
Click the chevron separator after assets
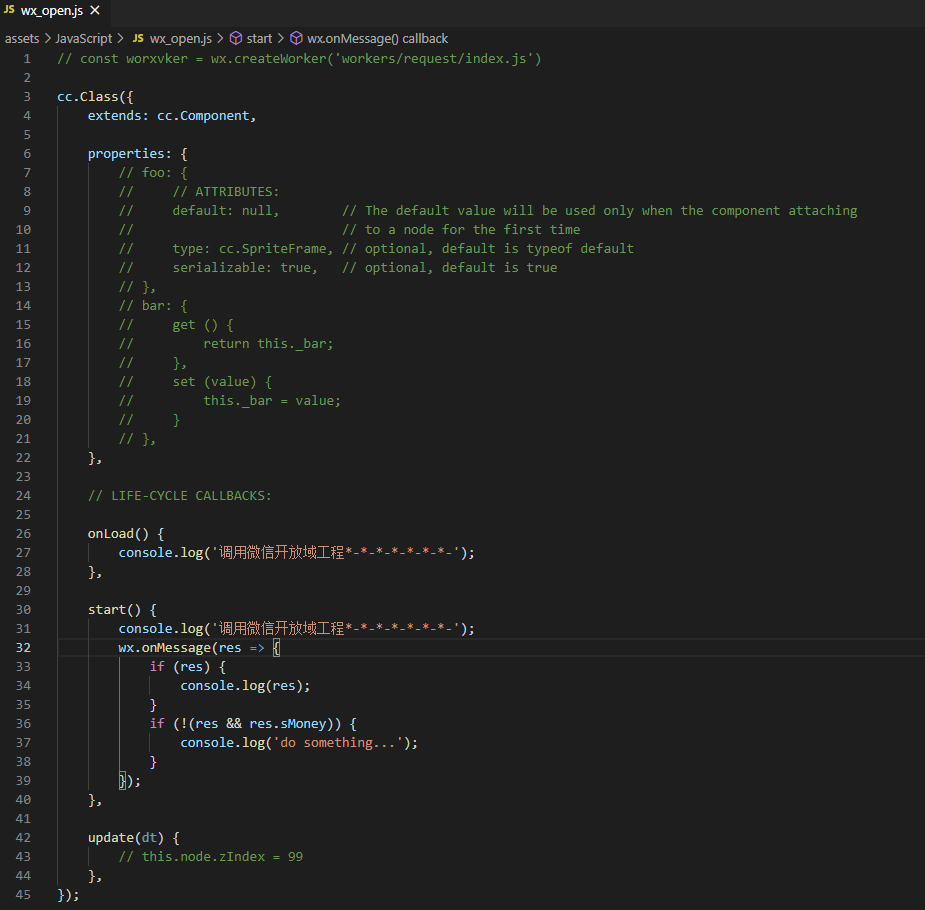[47, 38]
